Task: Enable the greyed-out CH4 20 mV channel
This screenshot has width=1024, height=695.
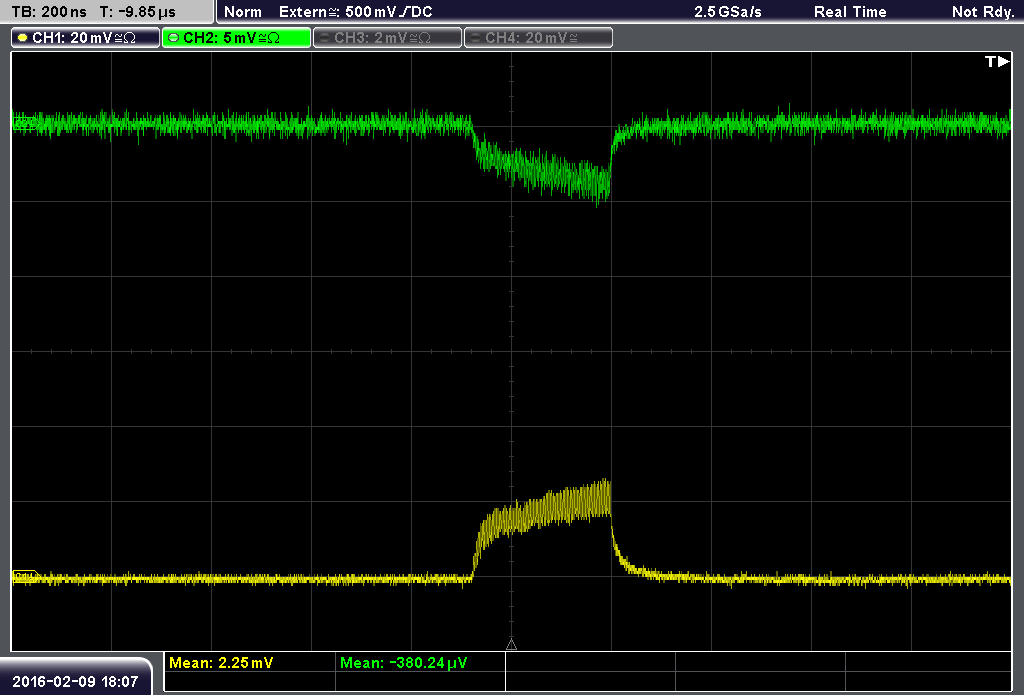Action: point(538,38)
